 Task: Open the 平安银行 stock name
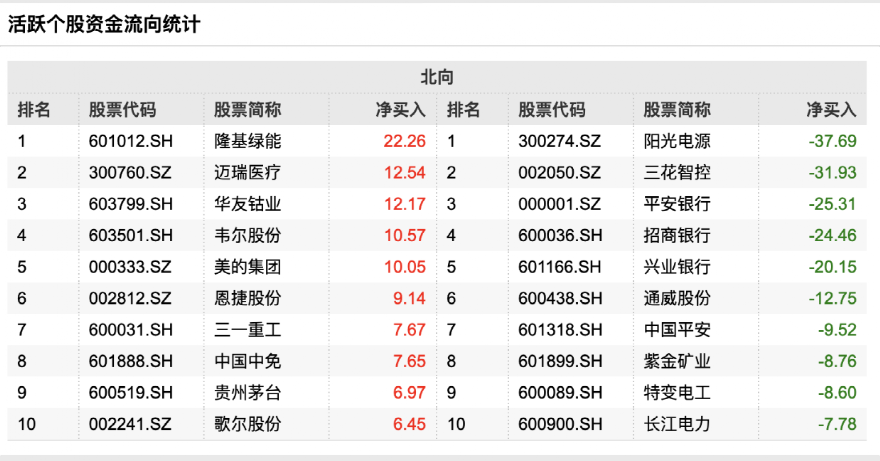(x=677, y=204)
